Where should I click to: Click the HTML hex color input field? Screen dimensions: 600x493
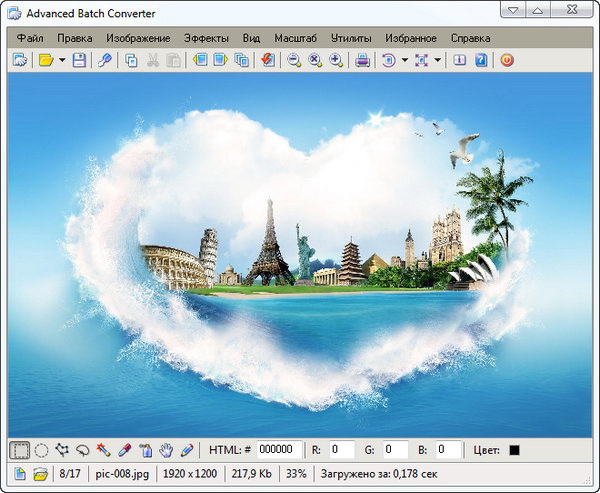(280, 450)
